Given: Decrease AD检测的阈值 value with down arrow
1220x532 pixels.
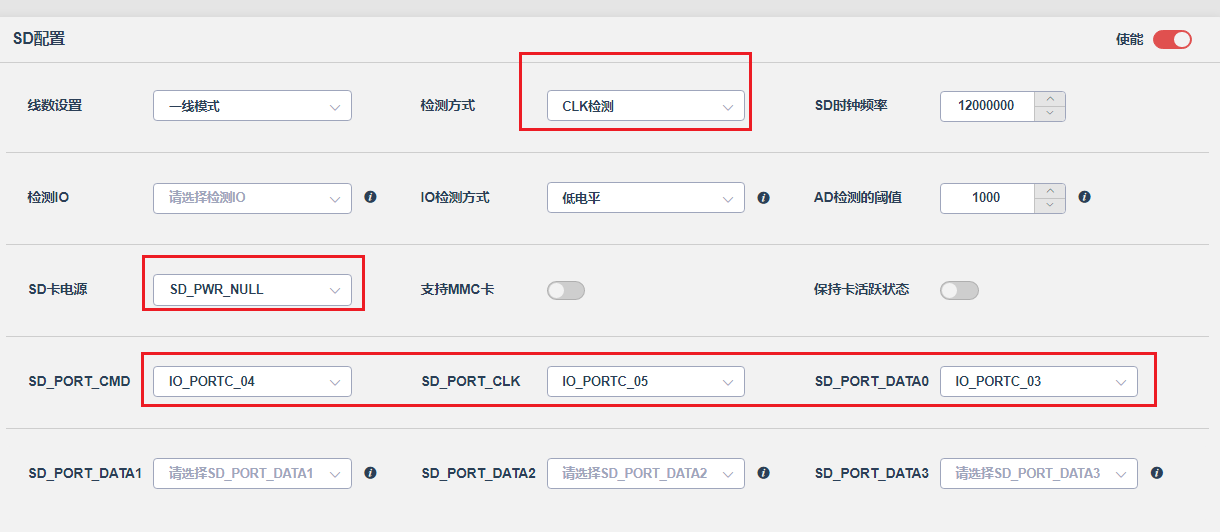Looking at the screenshot, I should click(x=1049, y=205).
